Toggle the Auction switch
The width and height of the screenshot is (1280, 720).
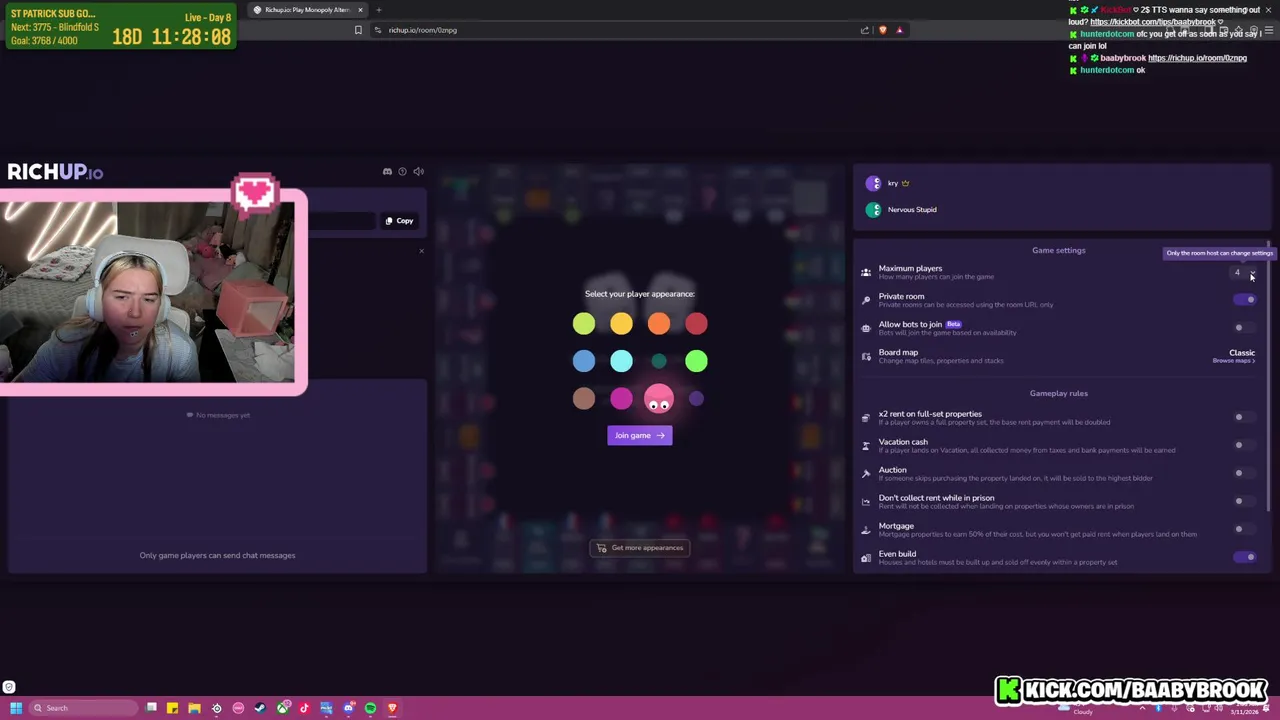pos(1244,474)
